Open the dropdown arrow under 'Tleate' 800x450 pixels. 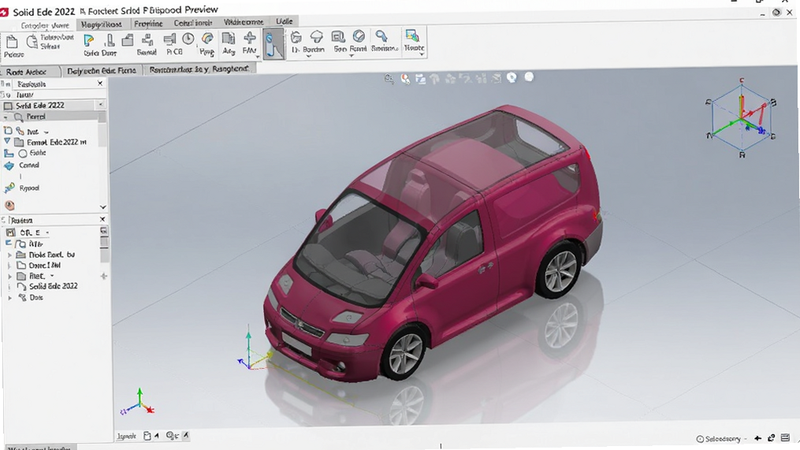[x=421, y=54]
